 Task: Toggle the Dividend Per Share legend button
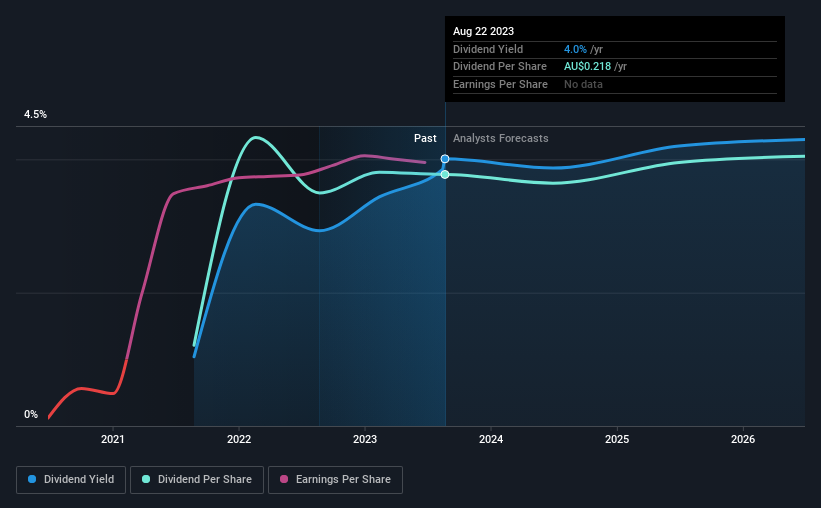click(x=197, y=480)
